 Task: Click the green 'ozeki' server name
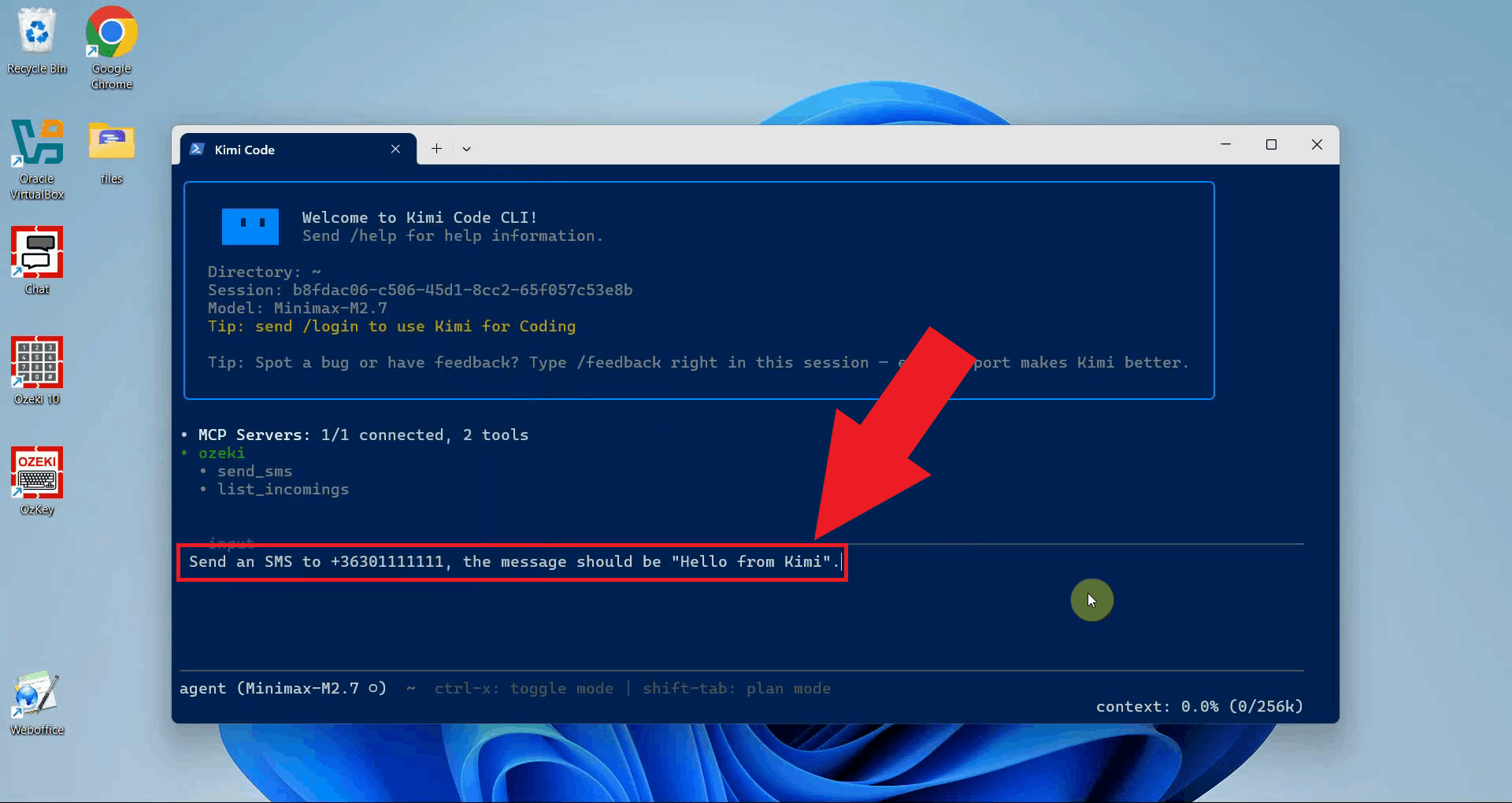[x=221, y=453]
